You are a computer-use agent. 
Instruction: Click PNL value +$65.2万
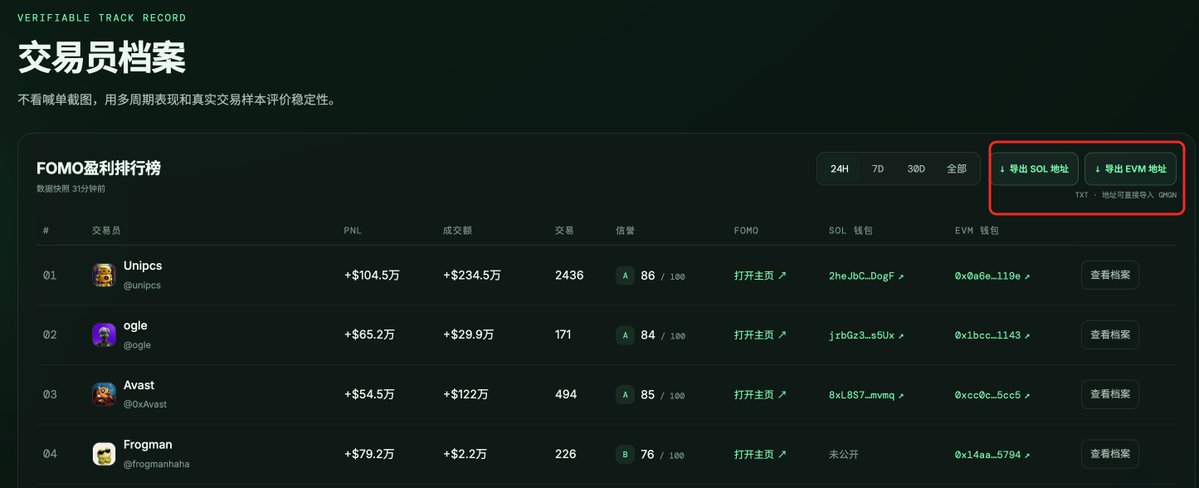point(369,335)
